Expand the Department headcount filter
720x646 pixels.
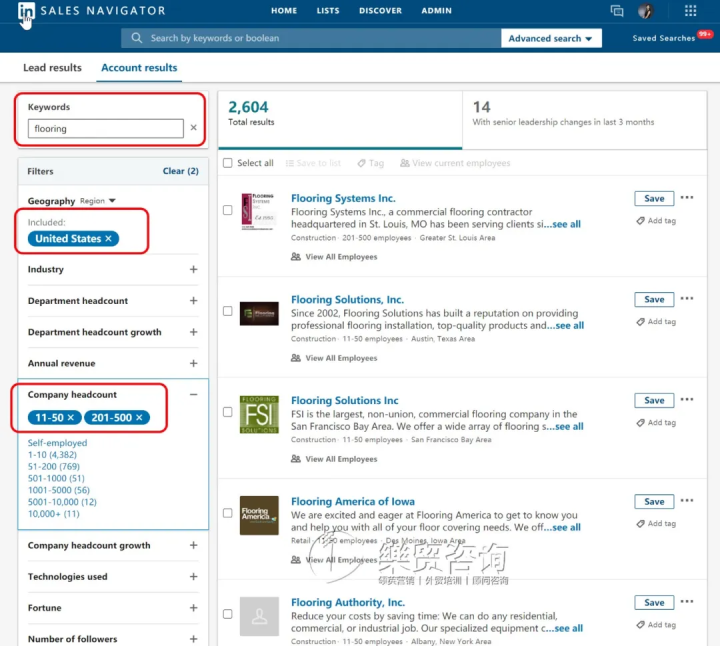tap(193, 300)
